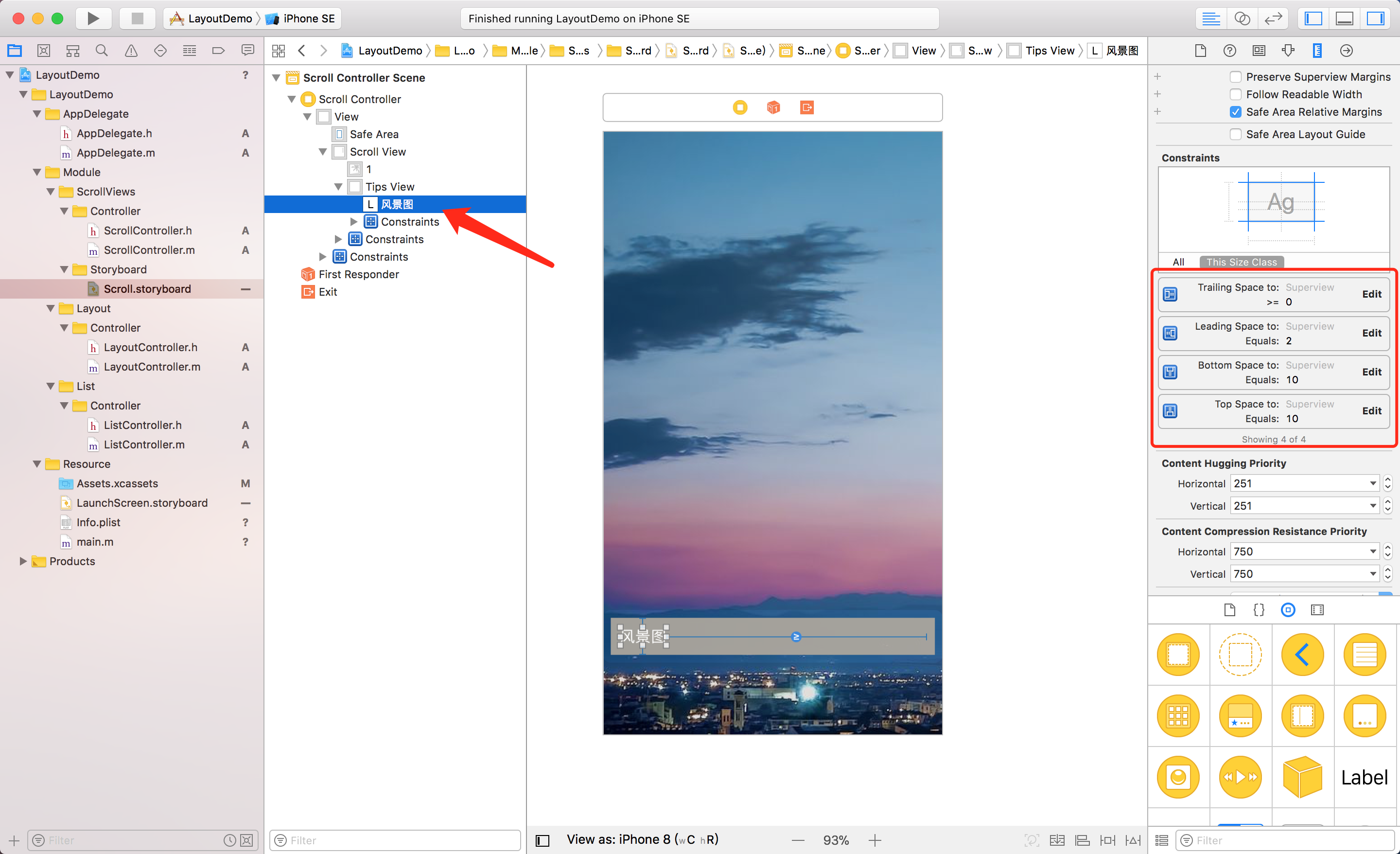The width and height of the screenshot is (1400, 854).
Task: Open the Identity inspector icon
Action: (1259, 51)
